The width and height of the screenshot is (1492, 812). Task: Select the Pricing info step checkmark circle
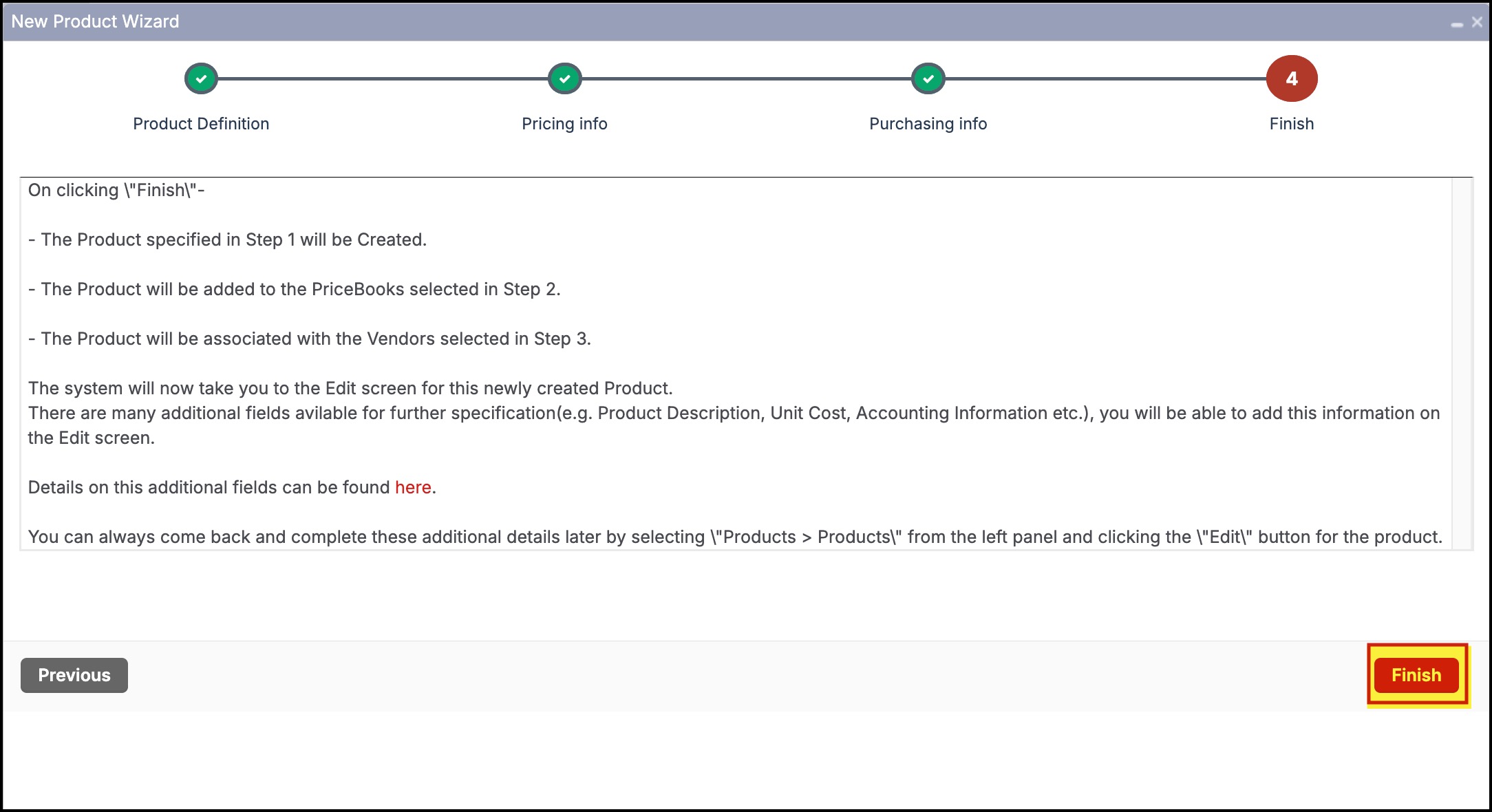coord(564,78)
